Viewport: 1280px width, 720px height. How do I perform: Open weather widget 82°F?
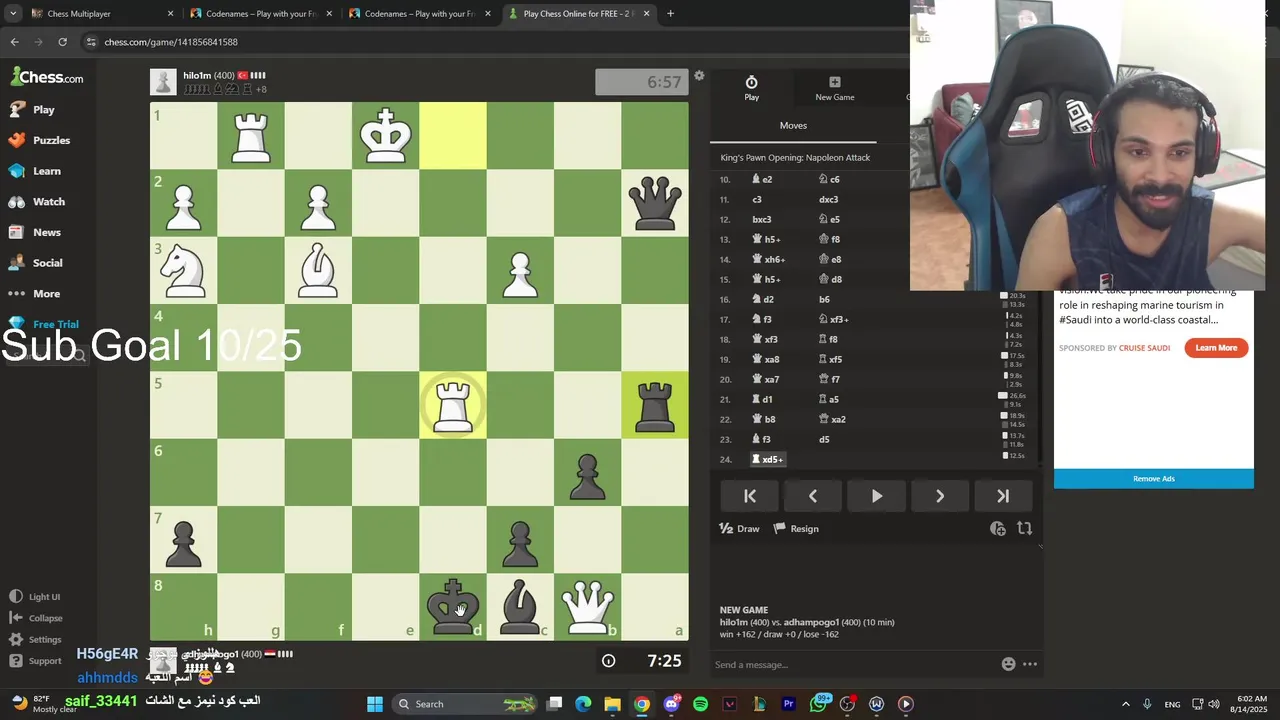pos(44,704)
